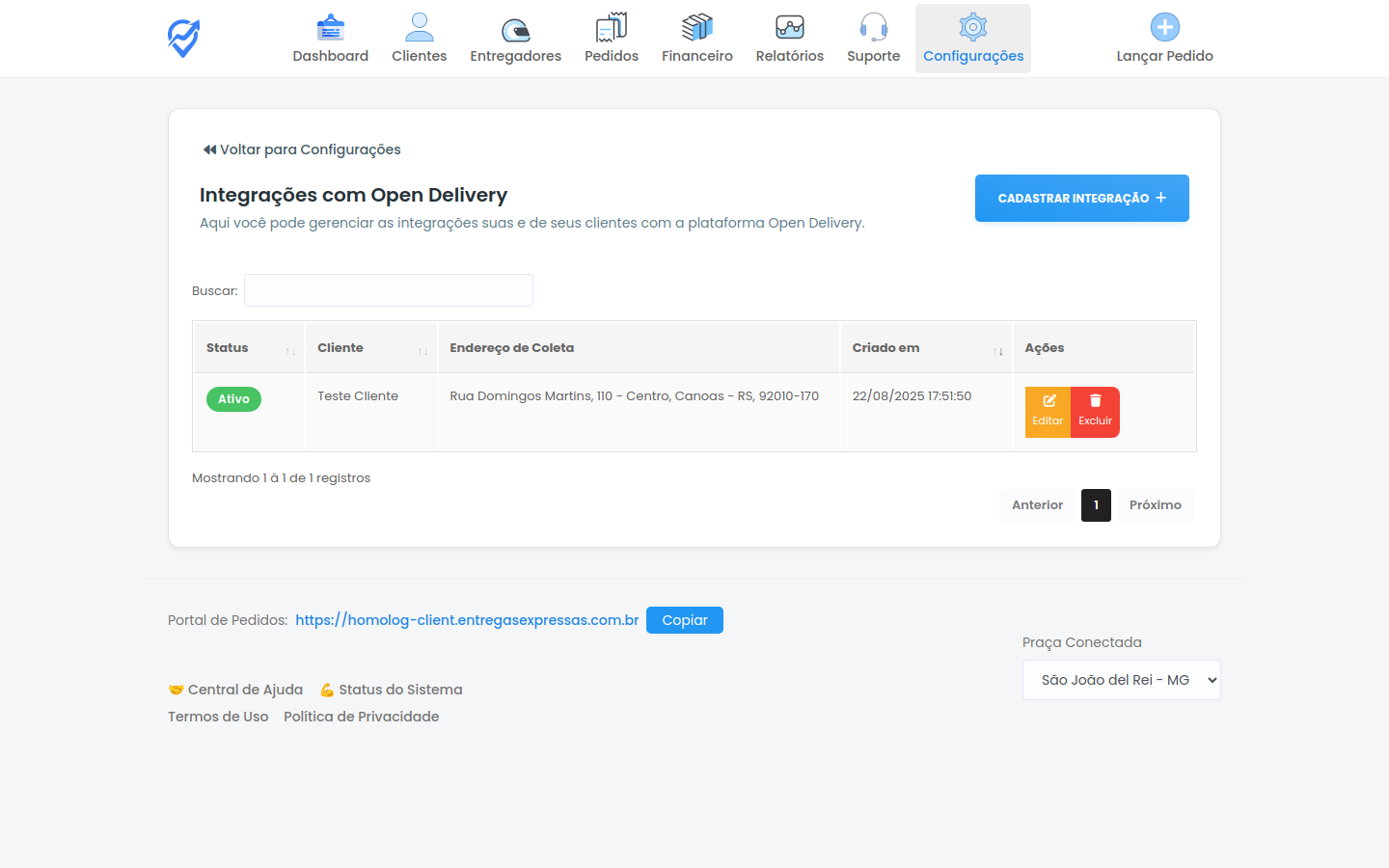
Task: Open the Lançar Pedido plus icon
Action: pos(1164,27)
